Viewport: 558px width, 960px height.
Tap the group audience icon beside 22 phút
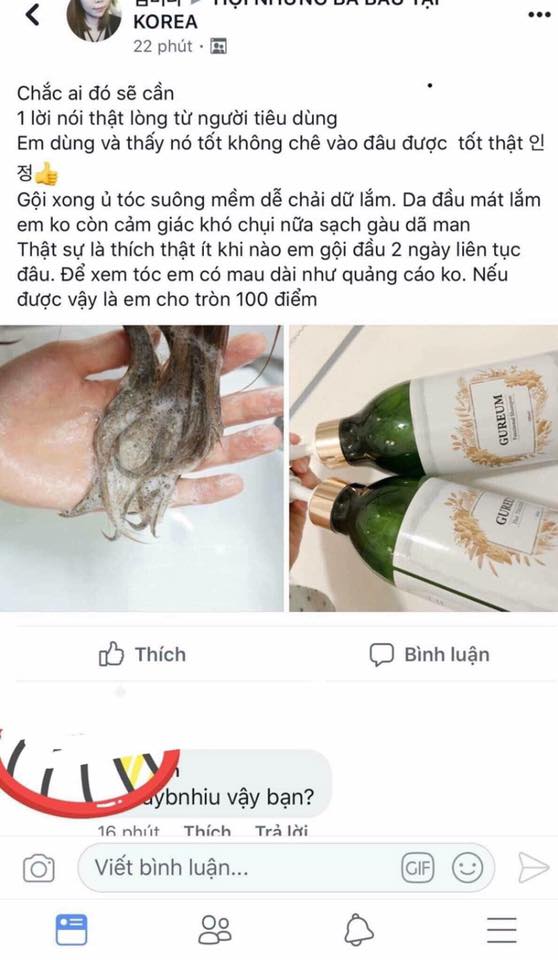[x=218, y=46]
